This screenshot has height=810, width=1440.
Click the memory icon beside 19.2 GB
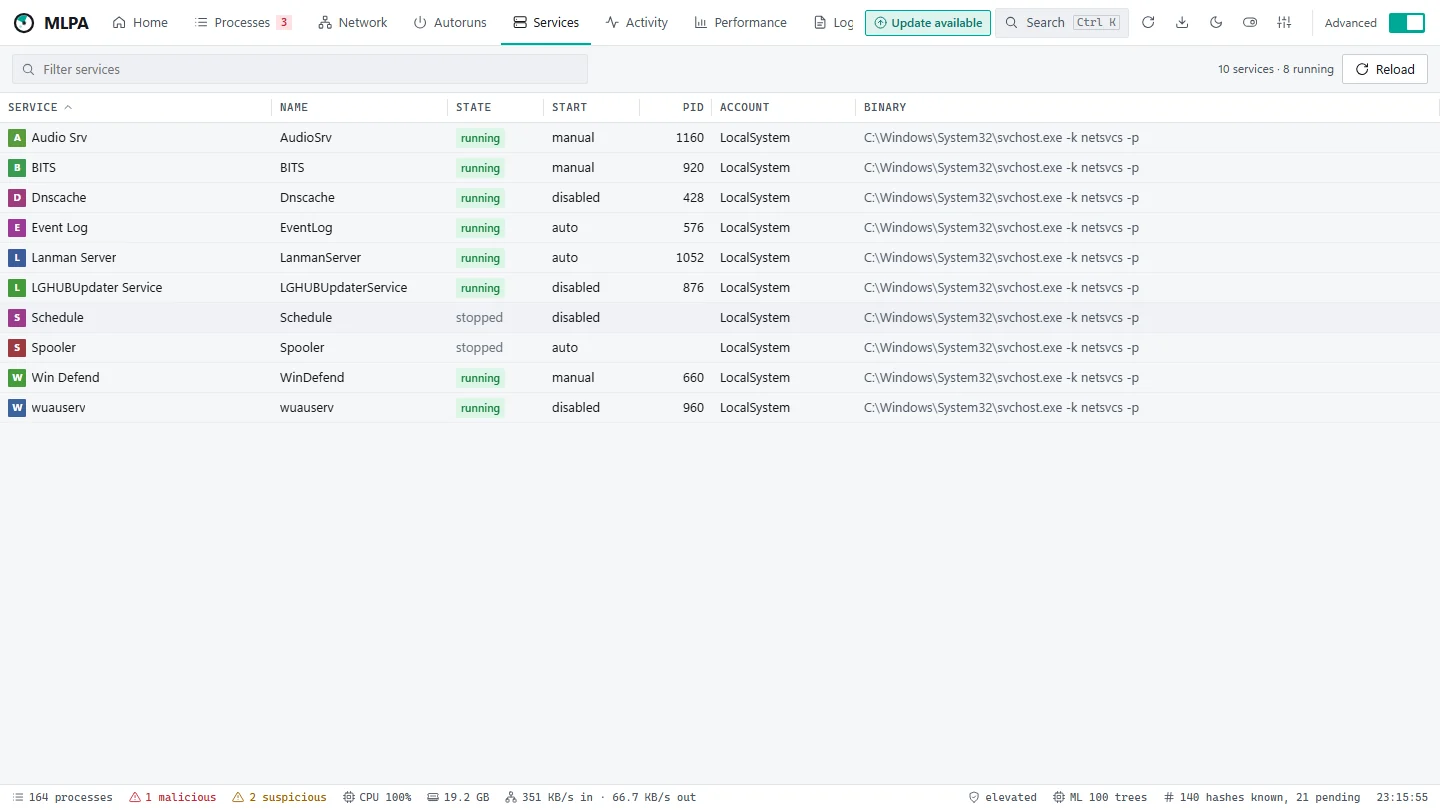click(433, 798)
